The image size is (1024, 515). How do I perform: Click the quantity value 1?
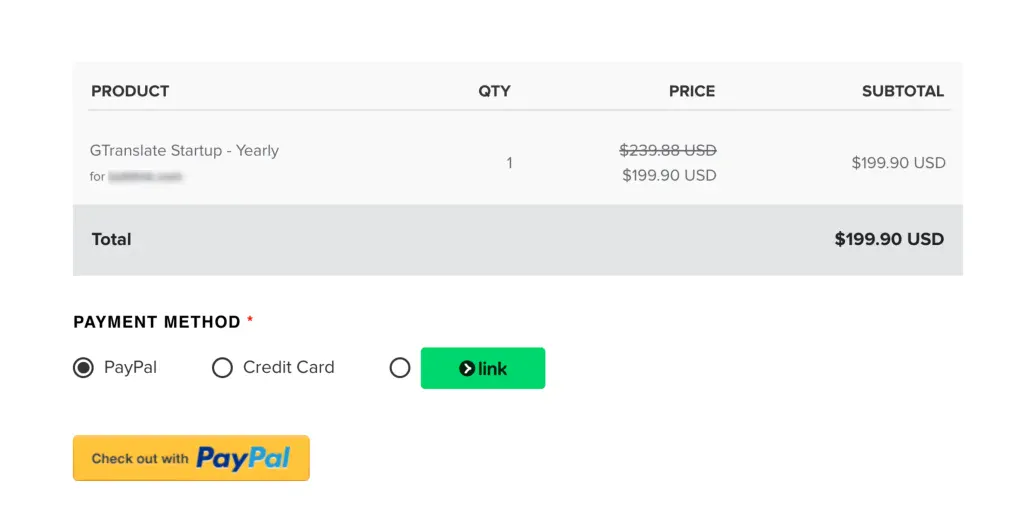tap(509, 163)
